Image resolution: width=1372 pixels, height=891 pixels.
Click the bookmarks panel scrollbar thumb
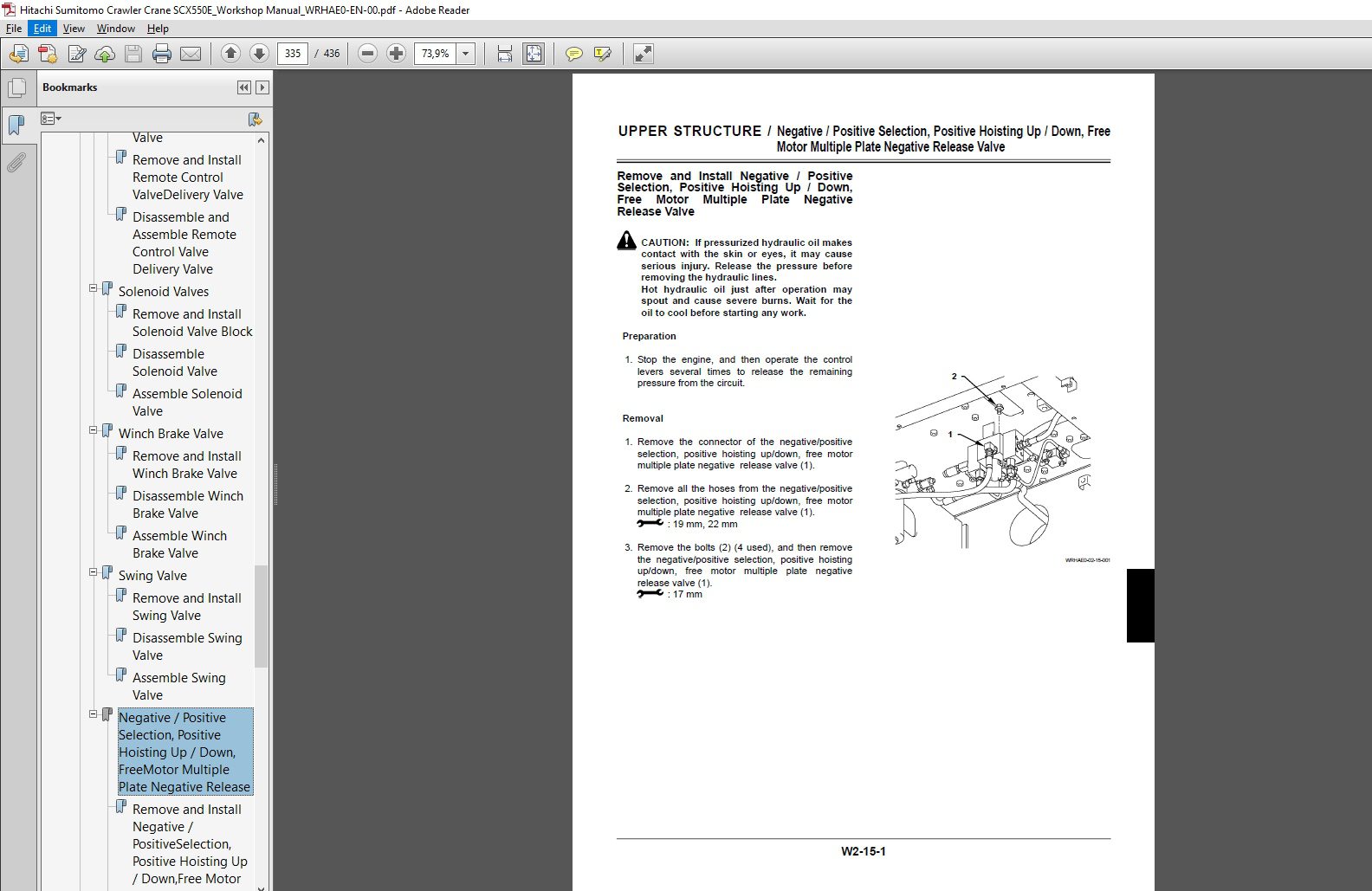(261, 616)
